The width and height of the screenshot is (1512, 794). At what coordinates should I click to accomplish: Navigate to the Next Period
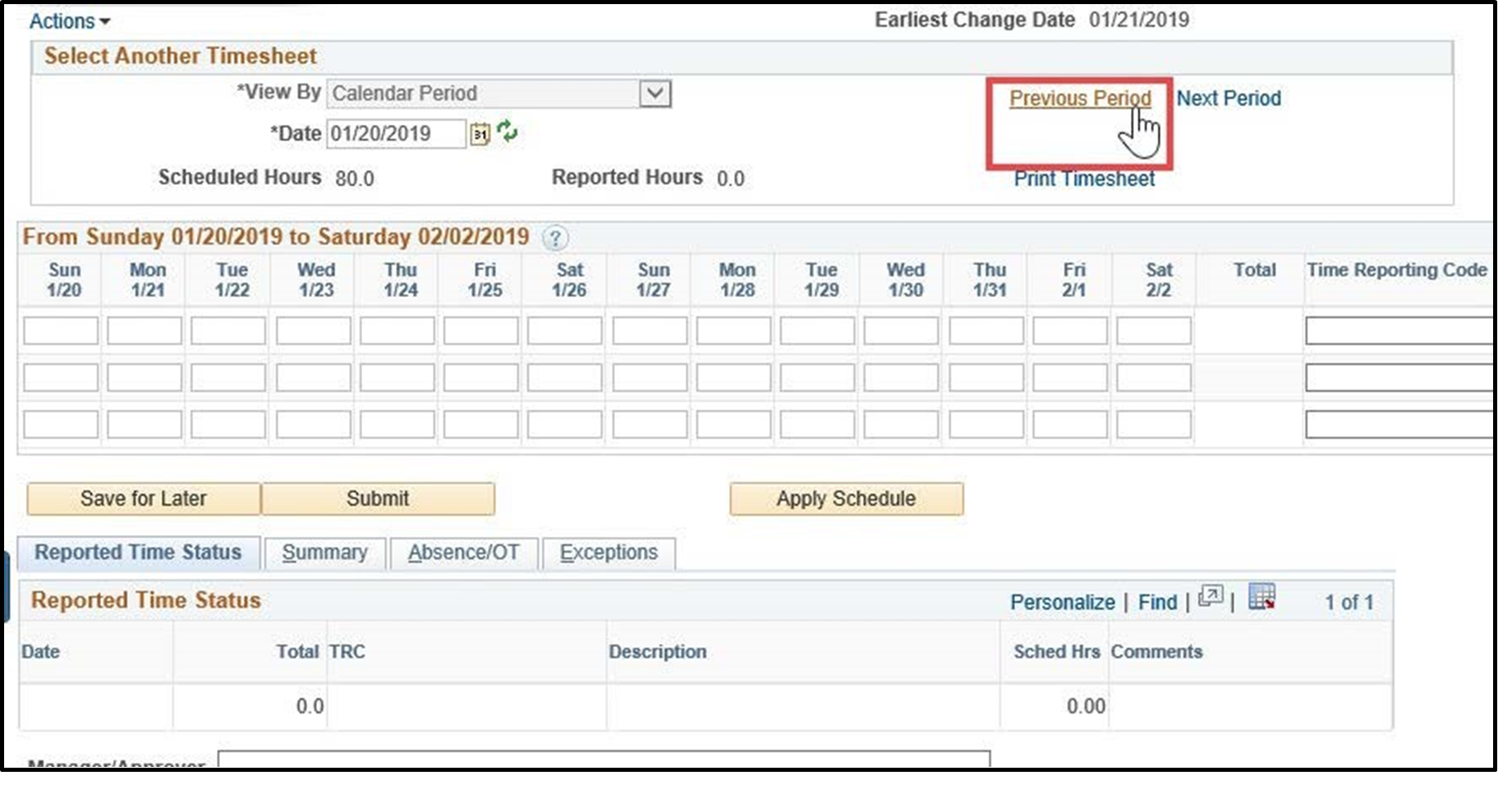[1228, 99]
